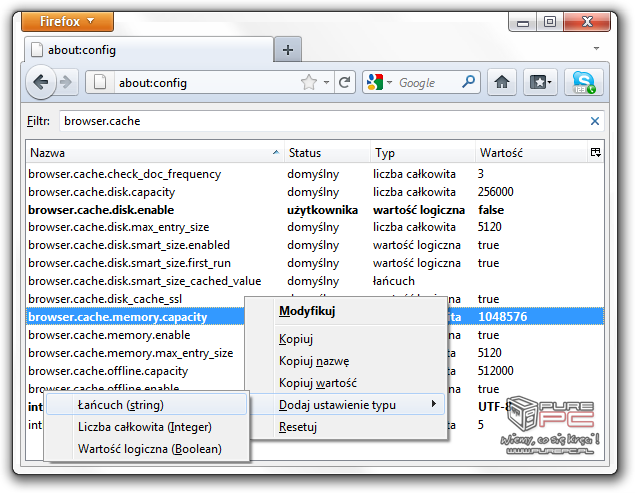Click the Forward navigation arrow button
Screen dimensions: 635x493
click(67, 83)
